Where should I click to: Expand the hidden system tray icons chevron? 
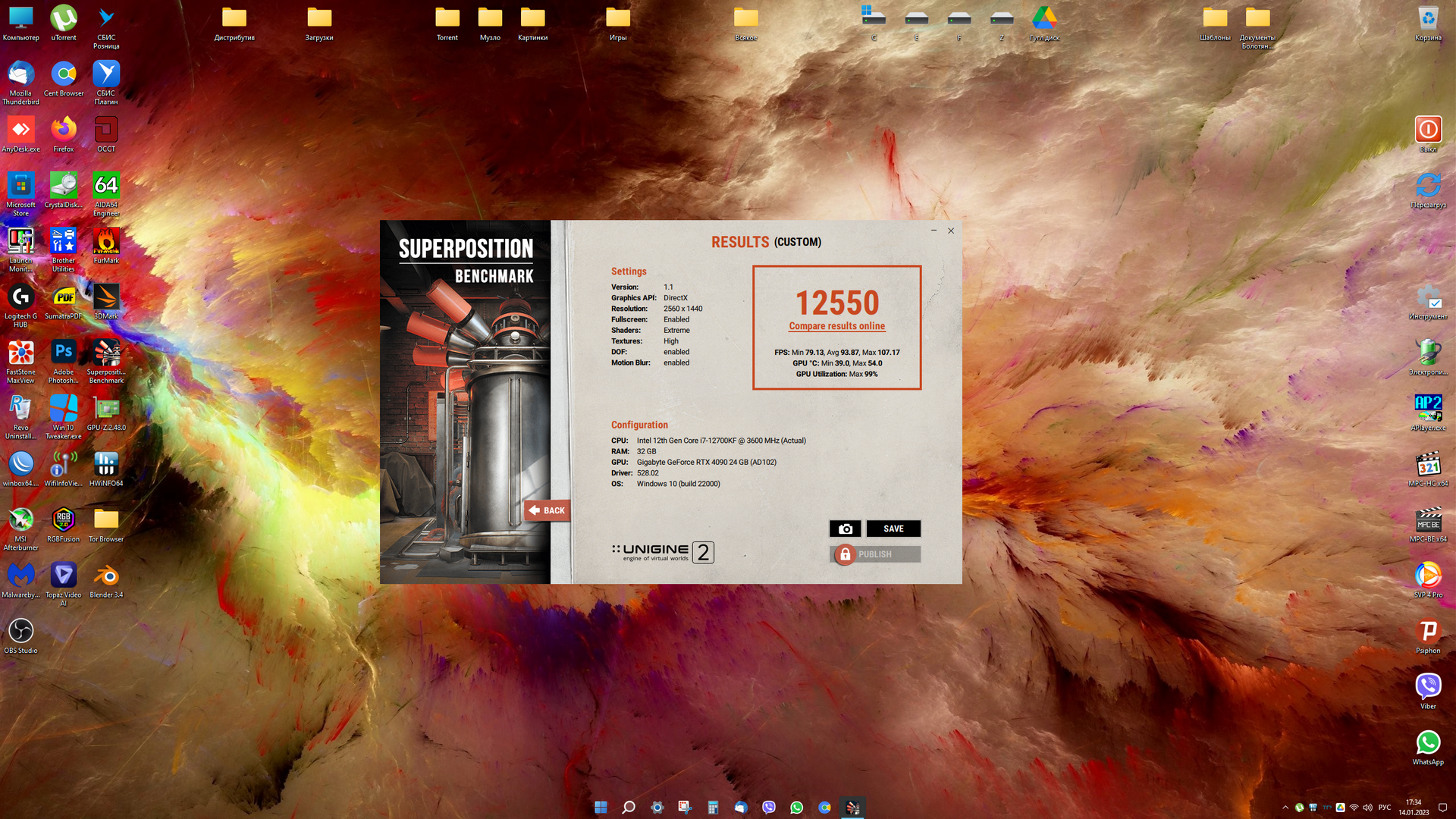click(x=1285, y=808)
